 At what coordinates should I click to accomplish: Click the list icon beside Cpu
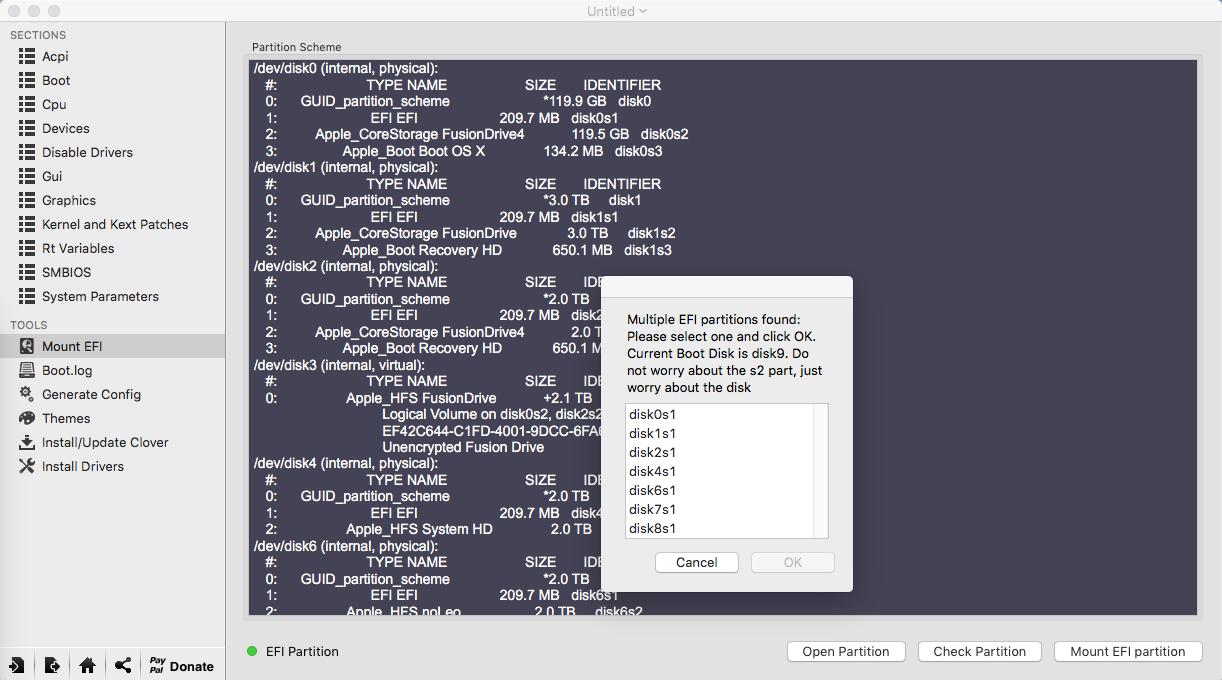27,104
